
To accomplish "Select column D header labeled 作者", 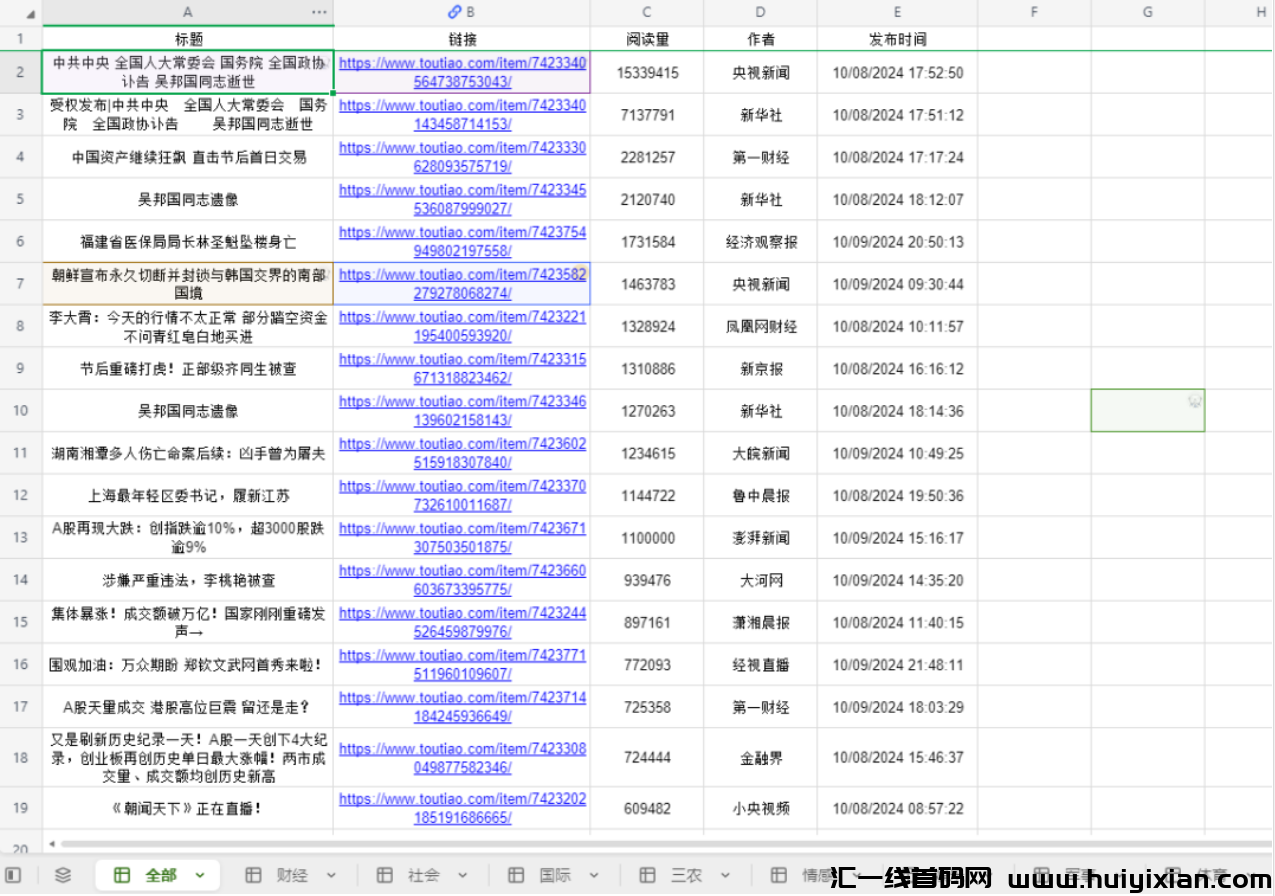I will 759,39.
